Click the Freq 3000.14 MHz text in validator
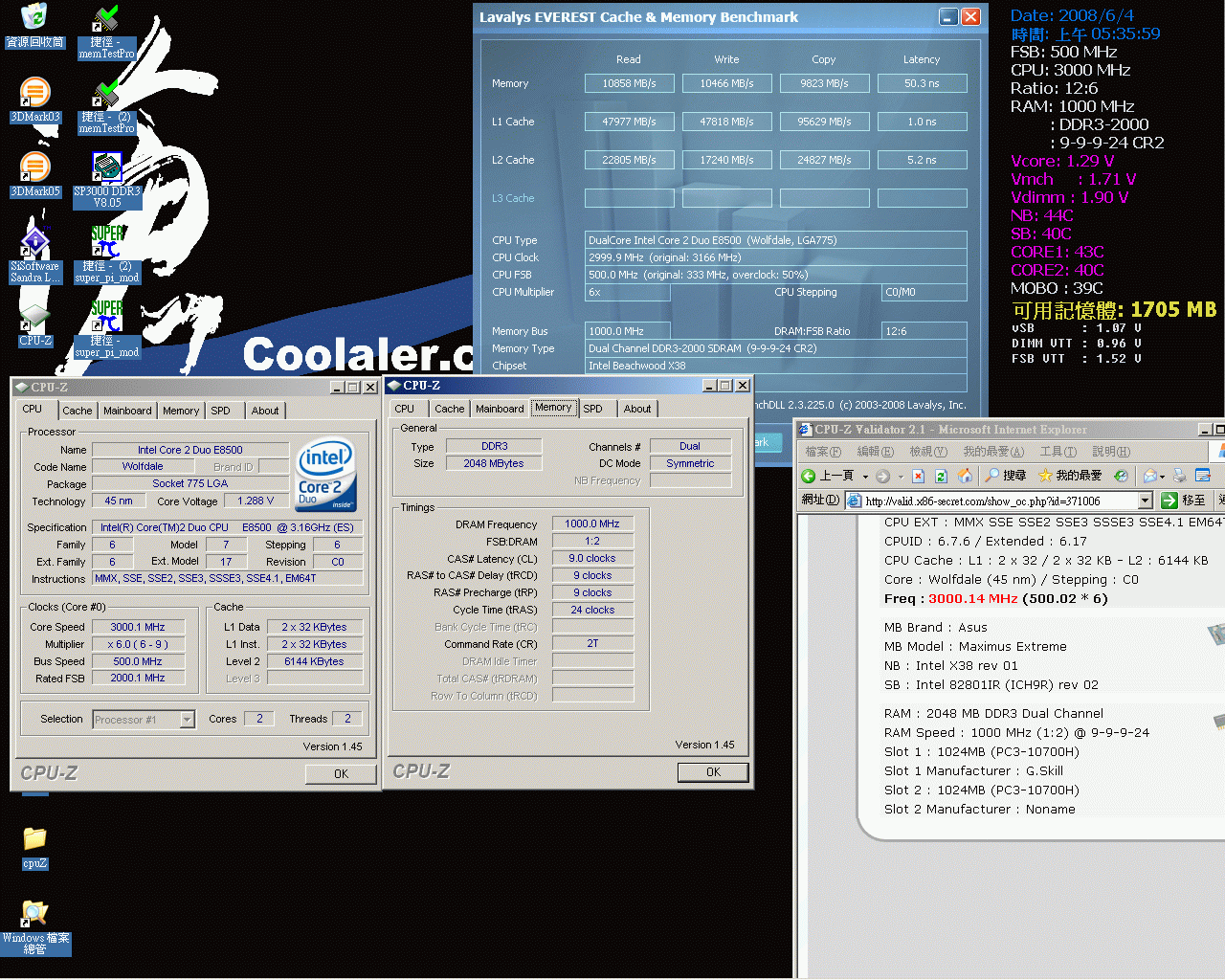 [x=995, y=599]
